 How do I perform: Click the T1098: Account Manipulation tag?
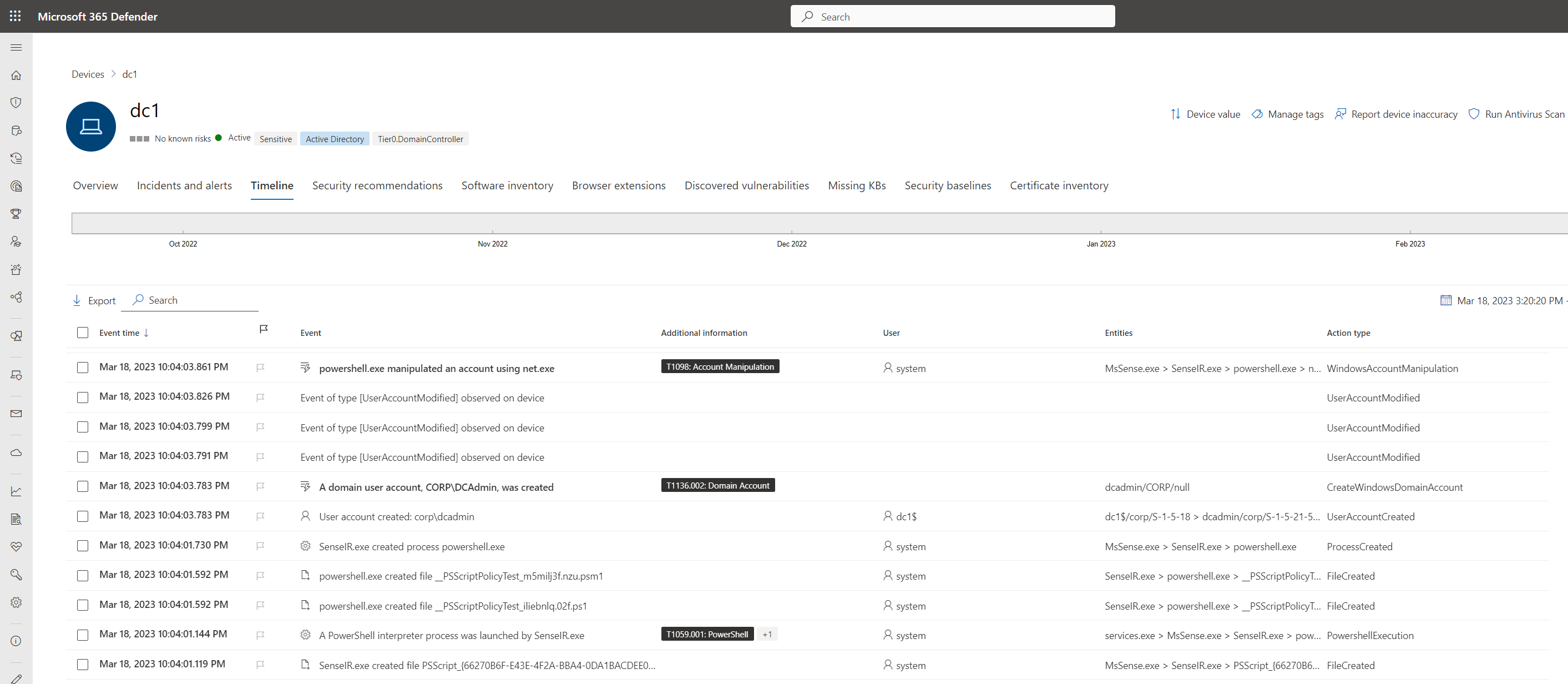pyautogui.click(x=720, y=366)
